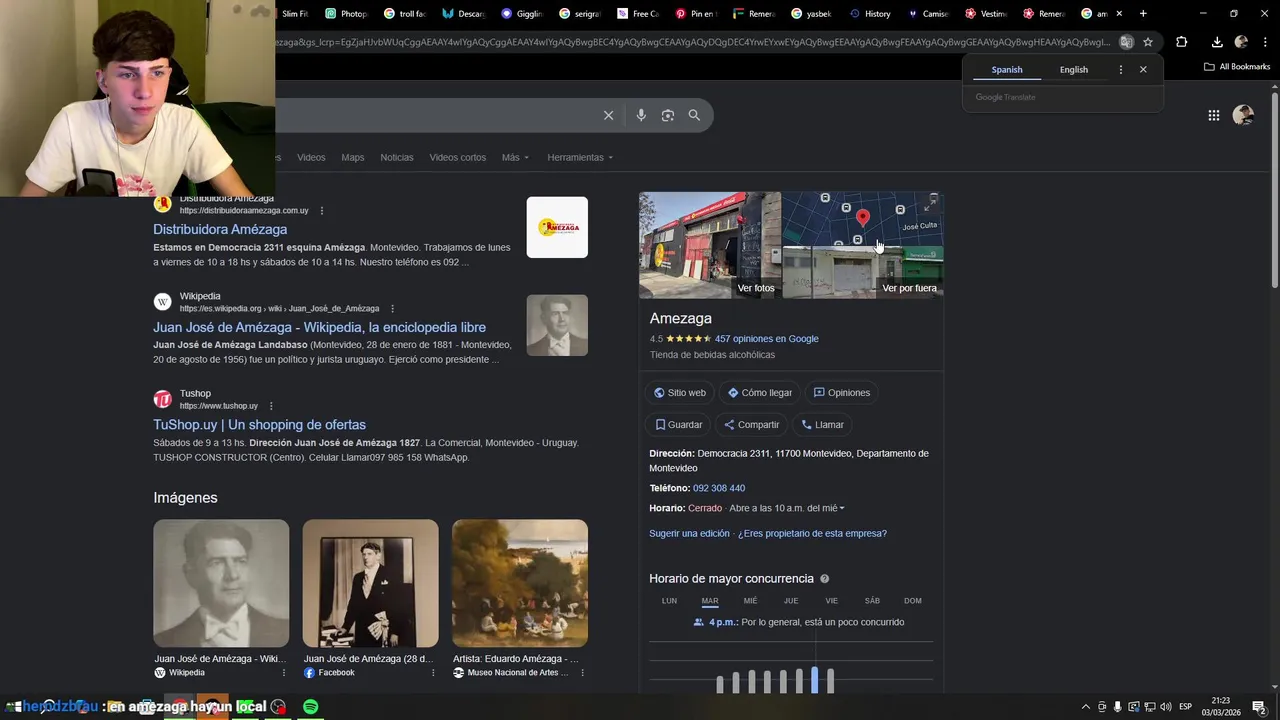Screen dimensions: 1280x720
Task: Open Ver fotos store photo thumbnail
Action: (710, 245)
